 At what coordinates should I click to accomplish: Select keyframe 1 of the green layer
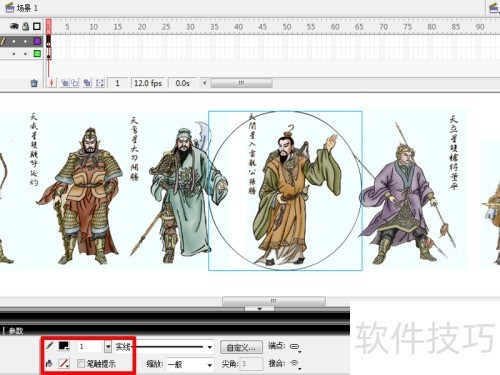49,54
